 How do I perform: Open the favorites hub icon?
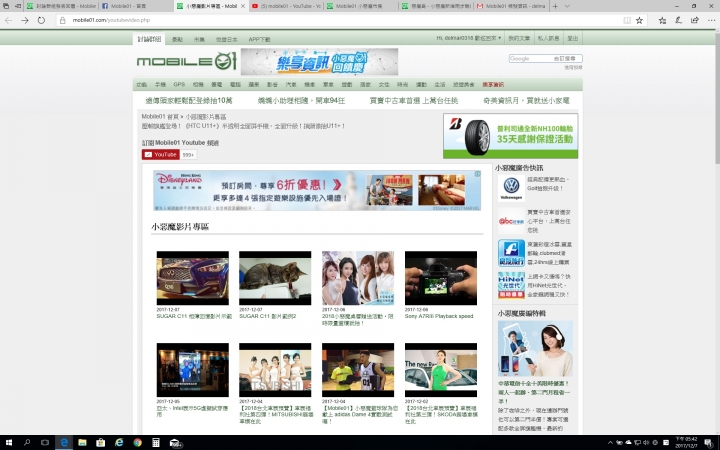[662, 20]
